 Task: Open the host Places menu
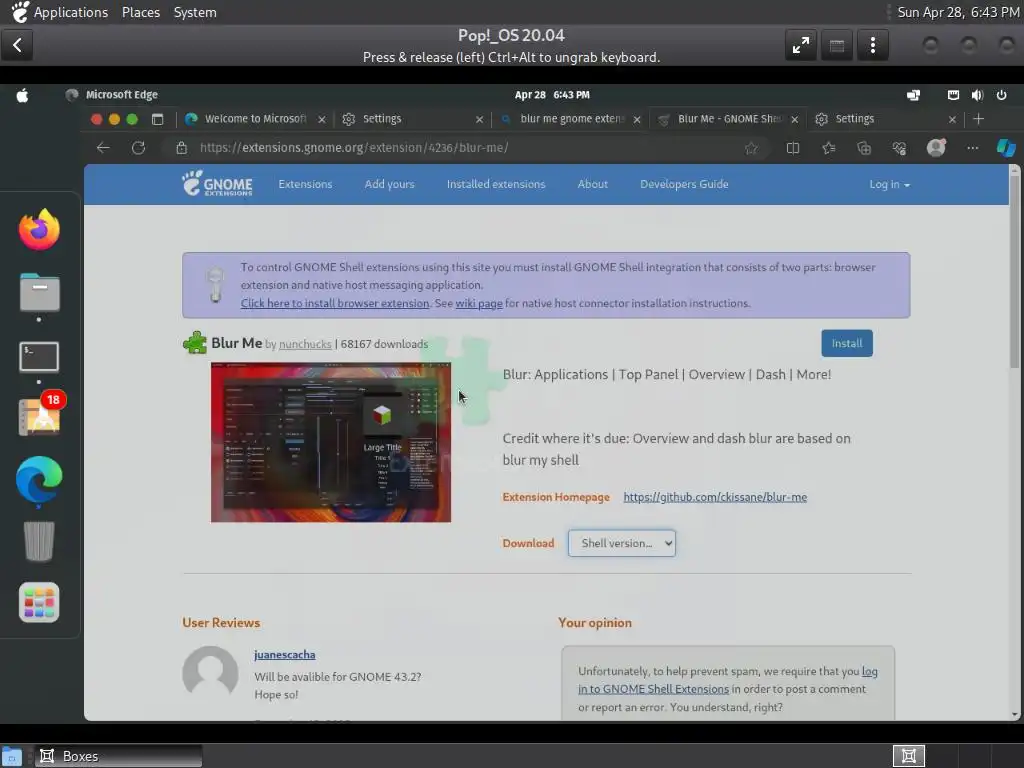[140, 12]
